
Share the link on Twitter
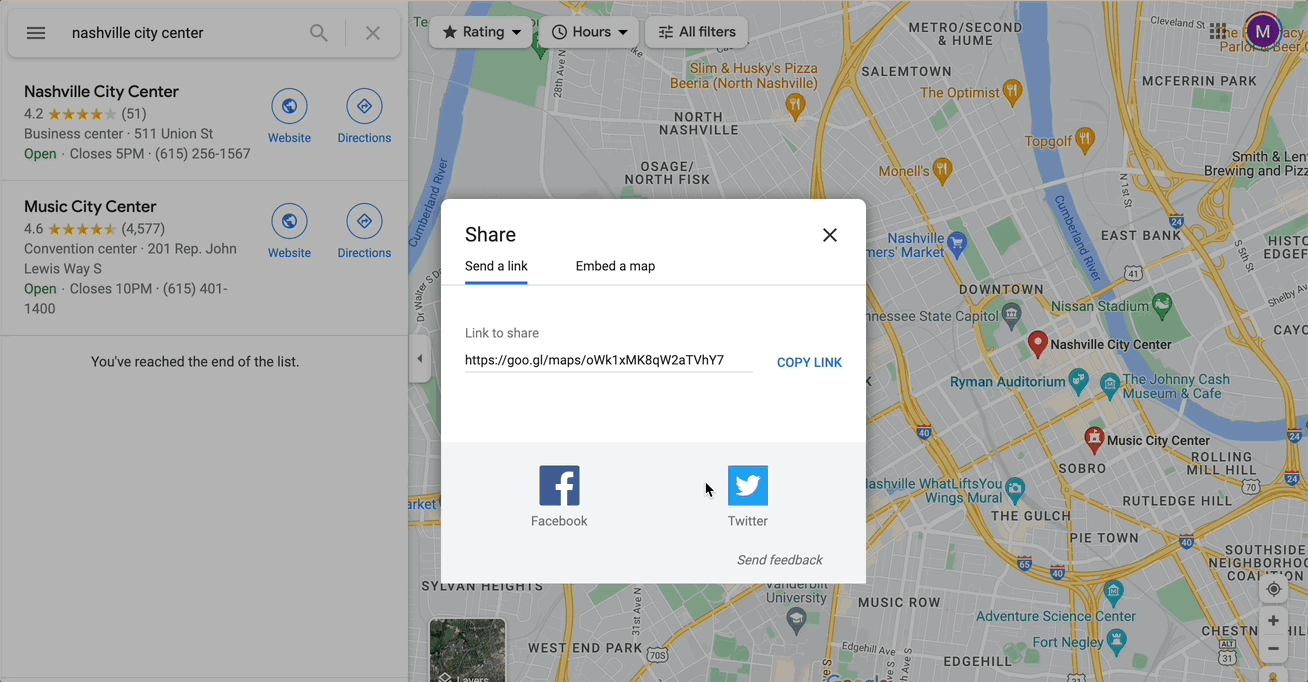(748, 485)
